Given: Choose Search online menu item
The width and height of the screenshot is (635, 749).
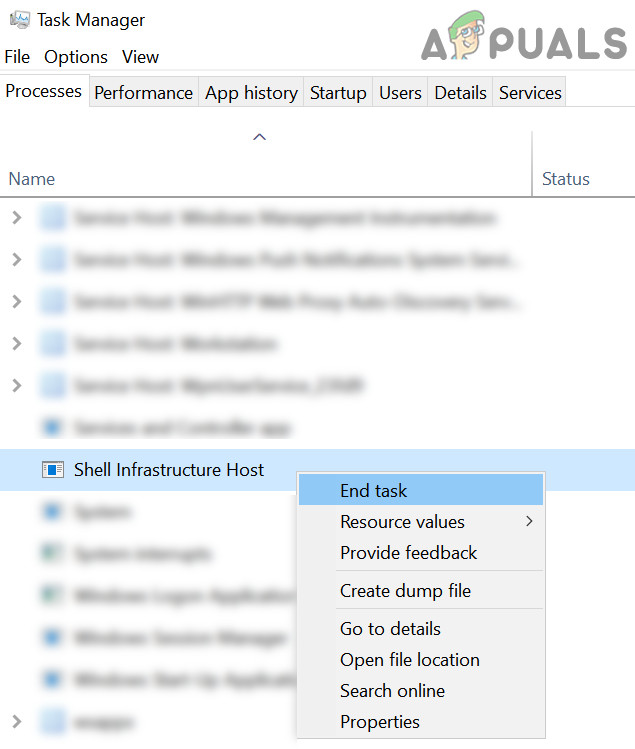Looking at the screenshot, I should (392, 690).
